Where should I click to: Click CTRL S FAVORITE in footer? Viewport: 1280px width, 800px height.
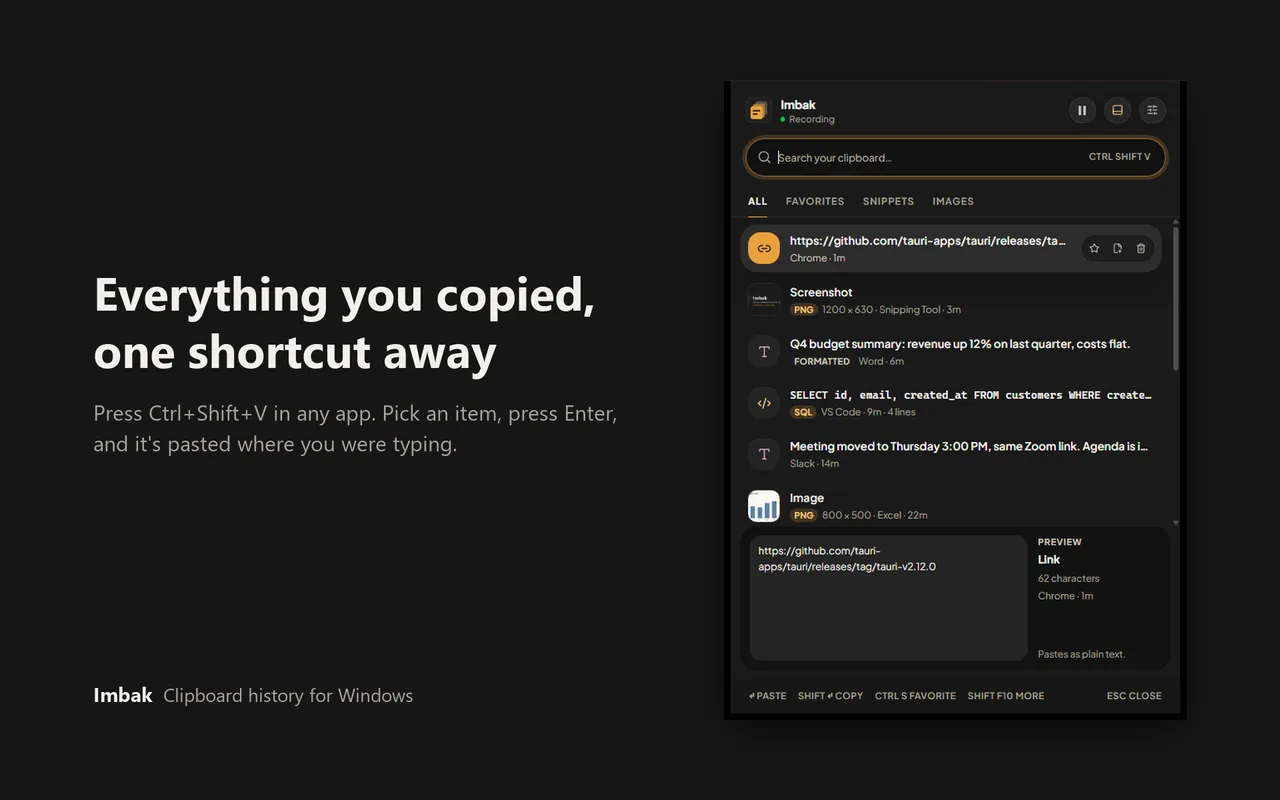point(915,696)
